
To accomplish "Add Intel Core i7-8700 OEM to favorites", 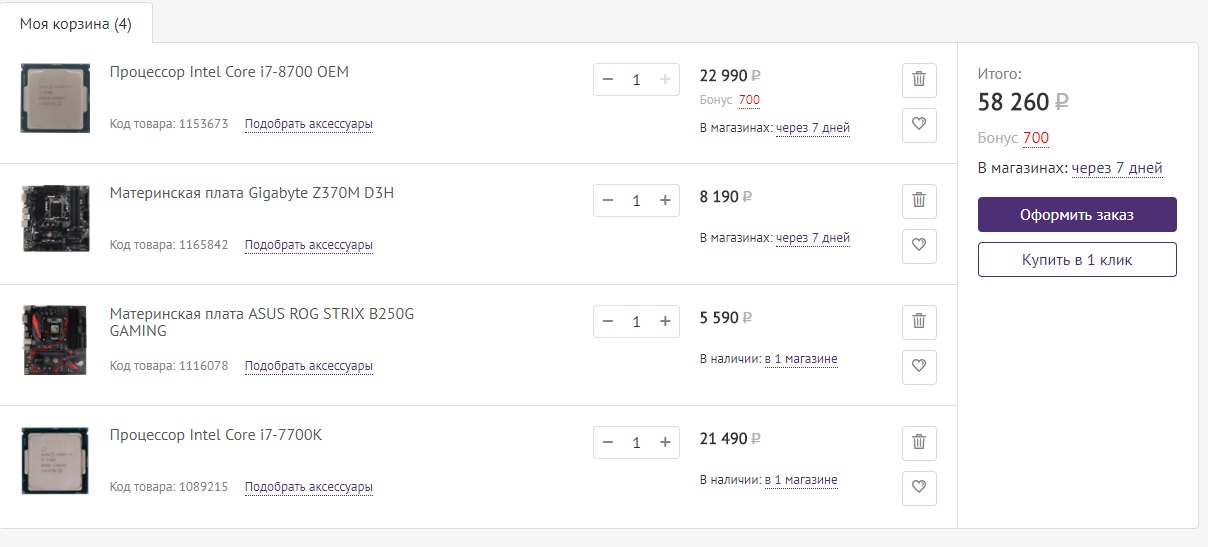I will (x=919, y=125).
